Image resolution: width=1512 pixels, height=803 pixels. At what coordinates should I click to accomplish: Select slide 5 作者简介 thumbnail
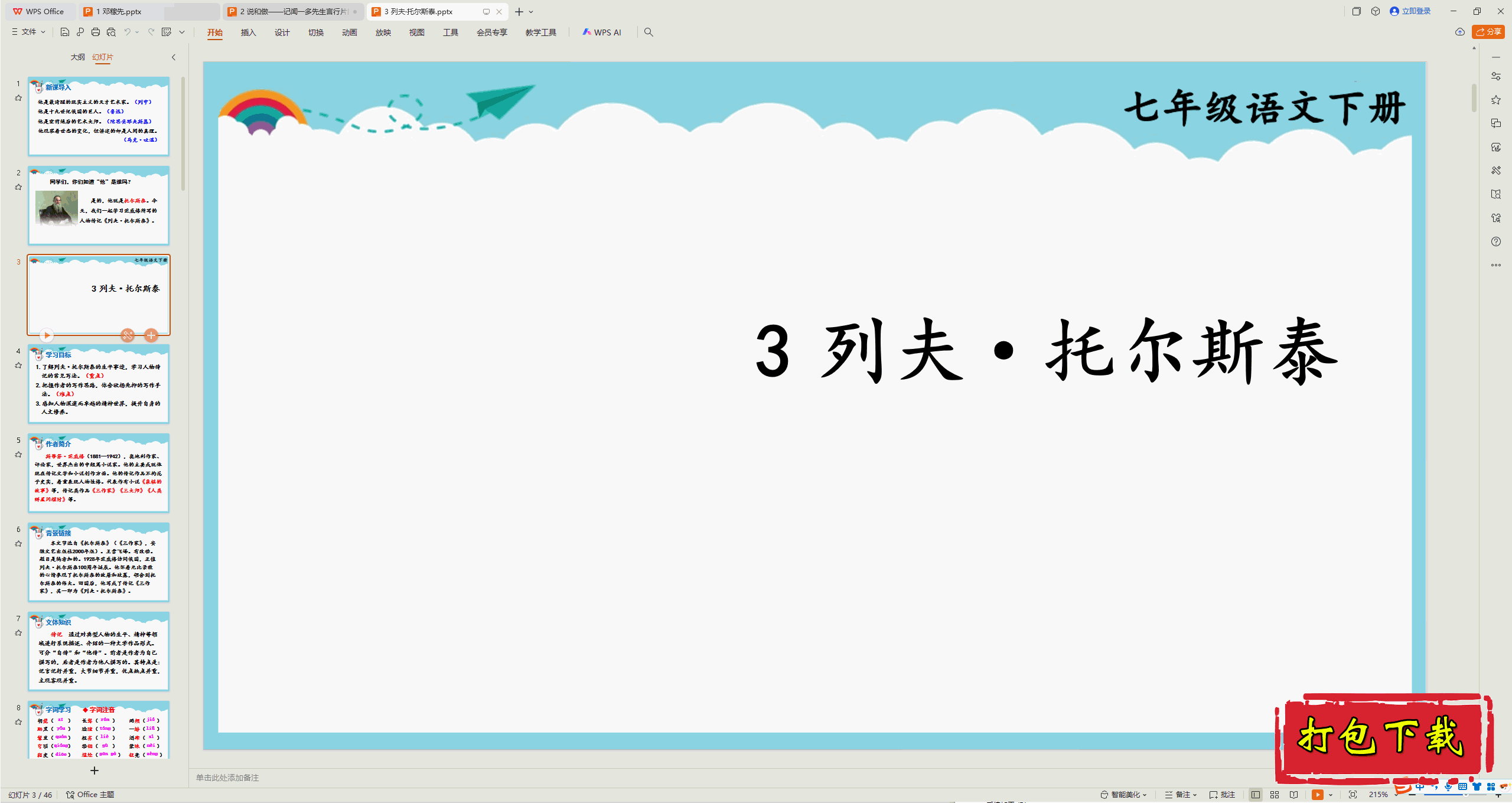point(99,473)
